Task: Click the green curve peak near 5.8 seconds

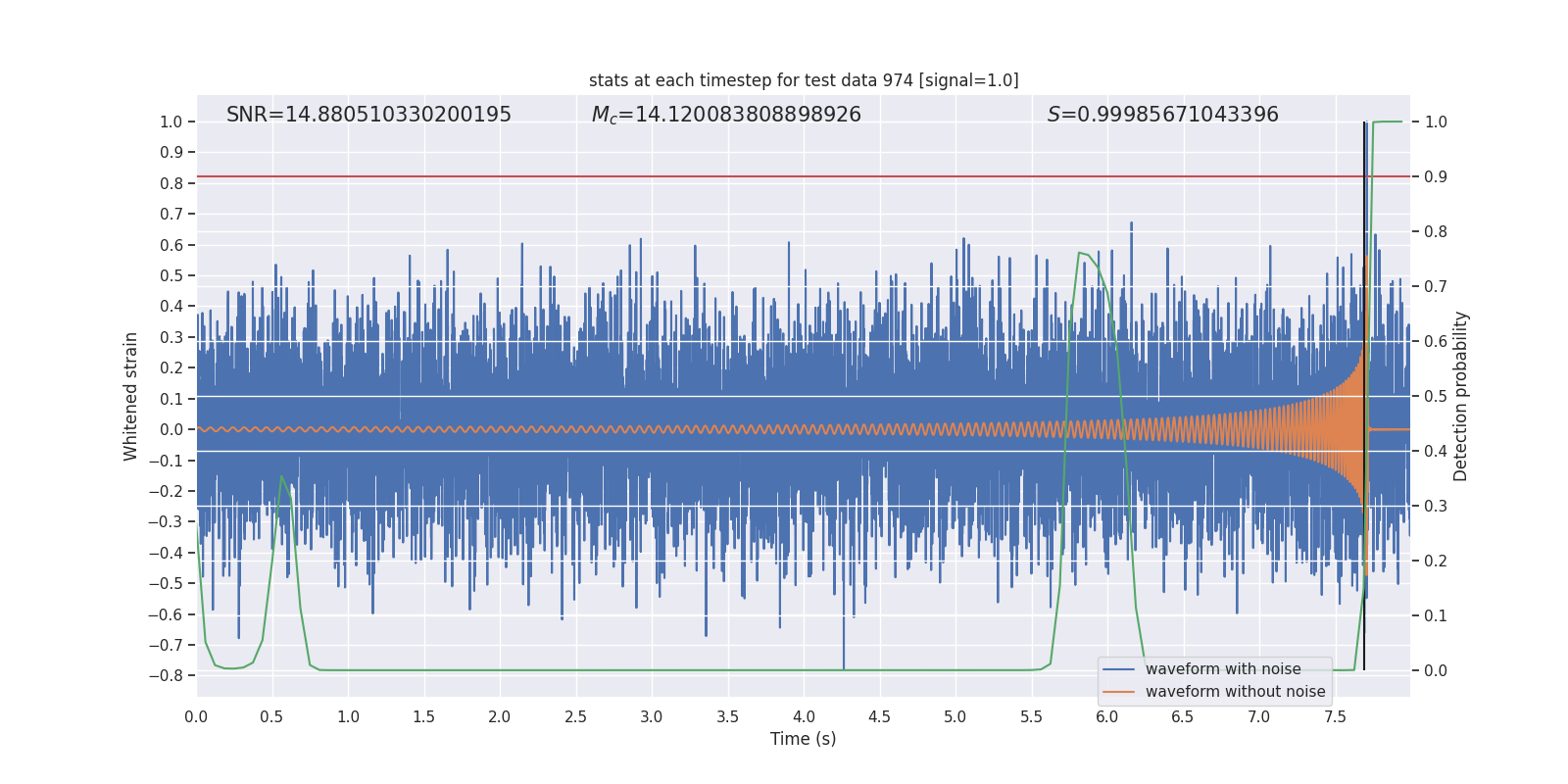Action: (1080, 253)
